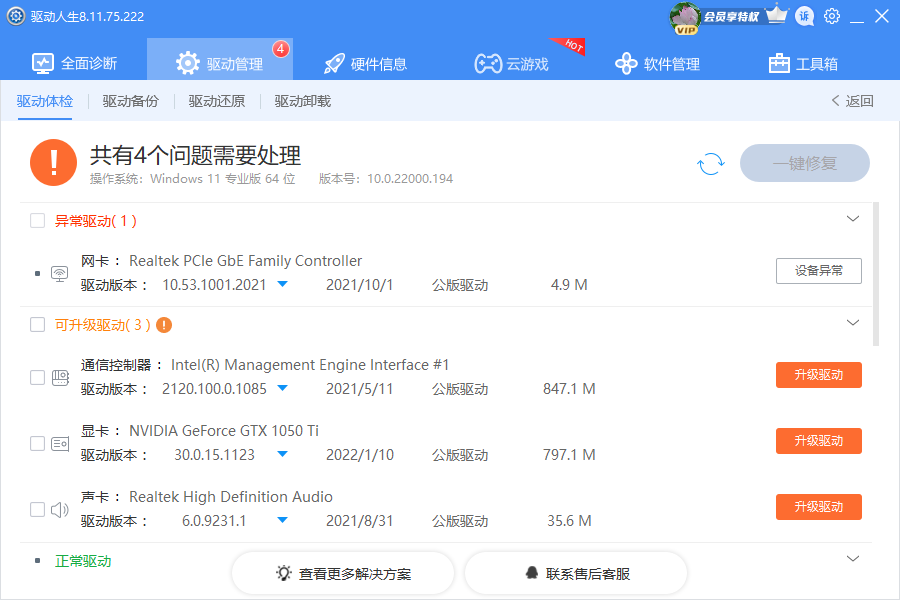Click the HOT ribbon on 云游戏
The width and height of the screenshot is (900, 600).
[569, 46]
